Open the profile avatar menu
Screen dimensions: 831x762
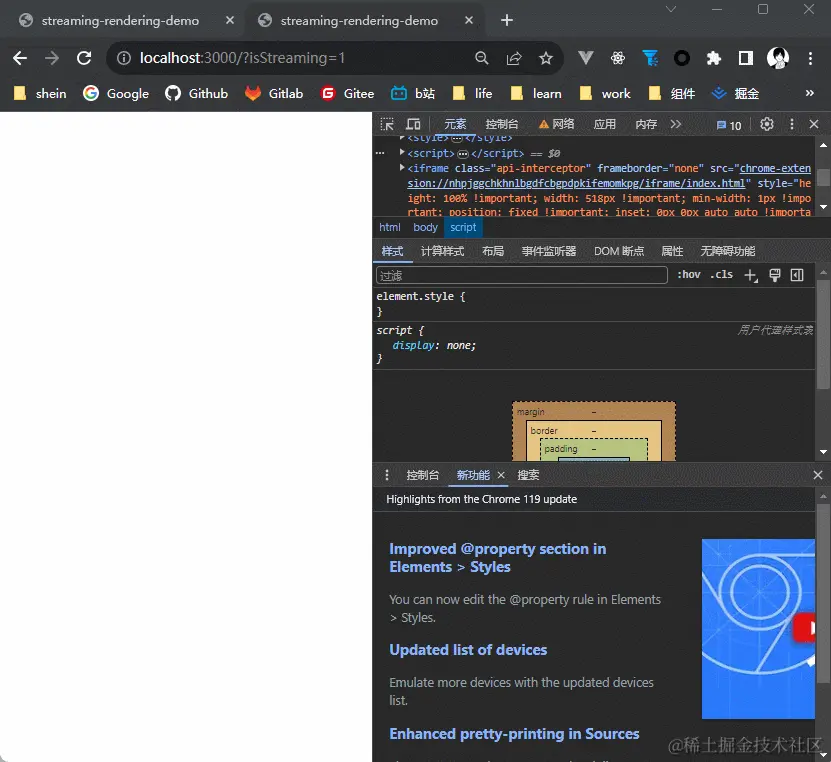tap(777, 58)
